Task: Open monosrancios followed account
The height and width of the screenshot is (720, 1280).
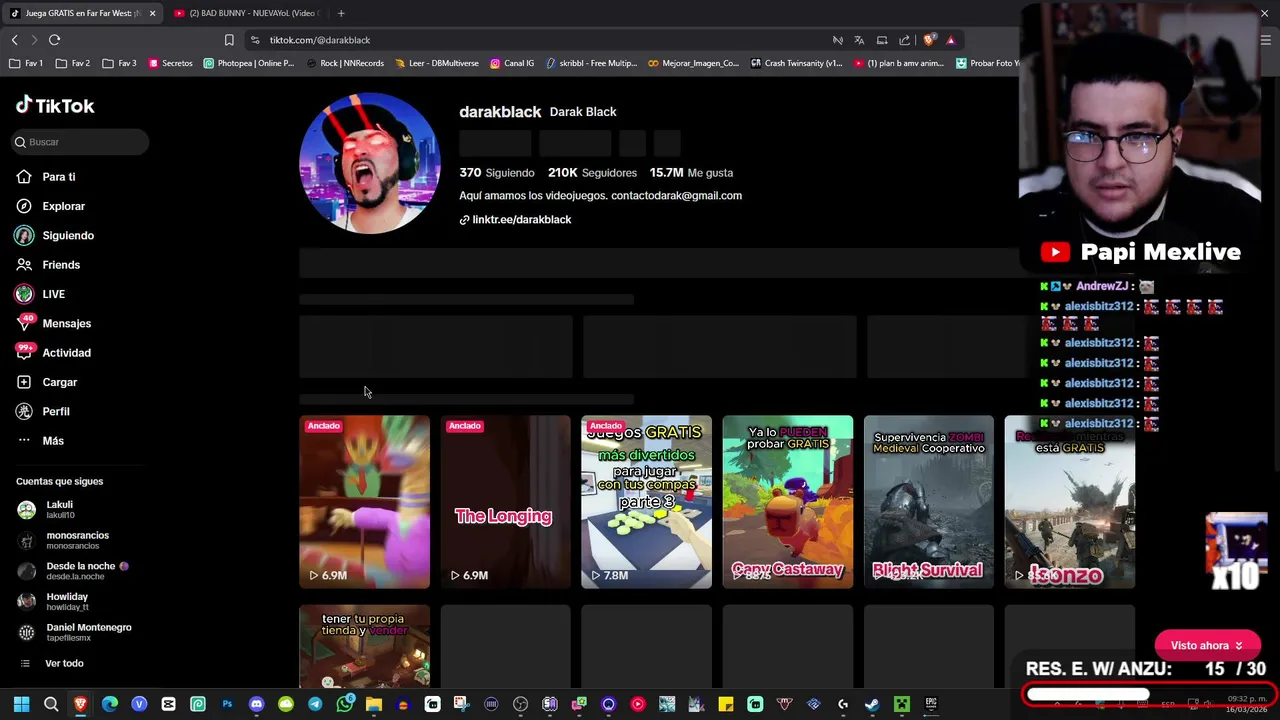Action: pyautogui.click(x=63, y=540)
